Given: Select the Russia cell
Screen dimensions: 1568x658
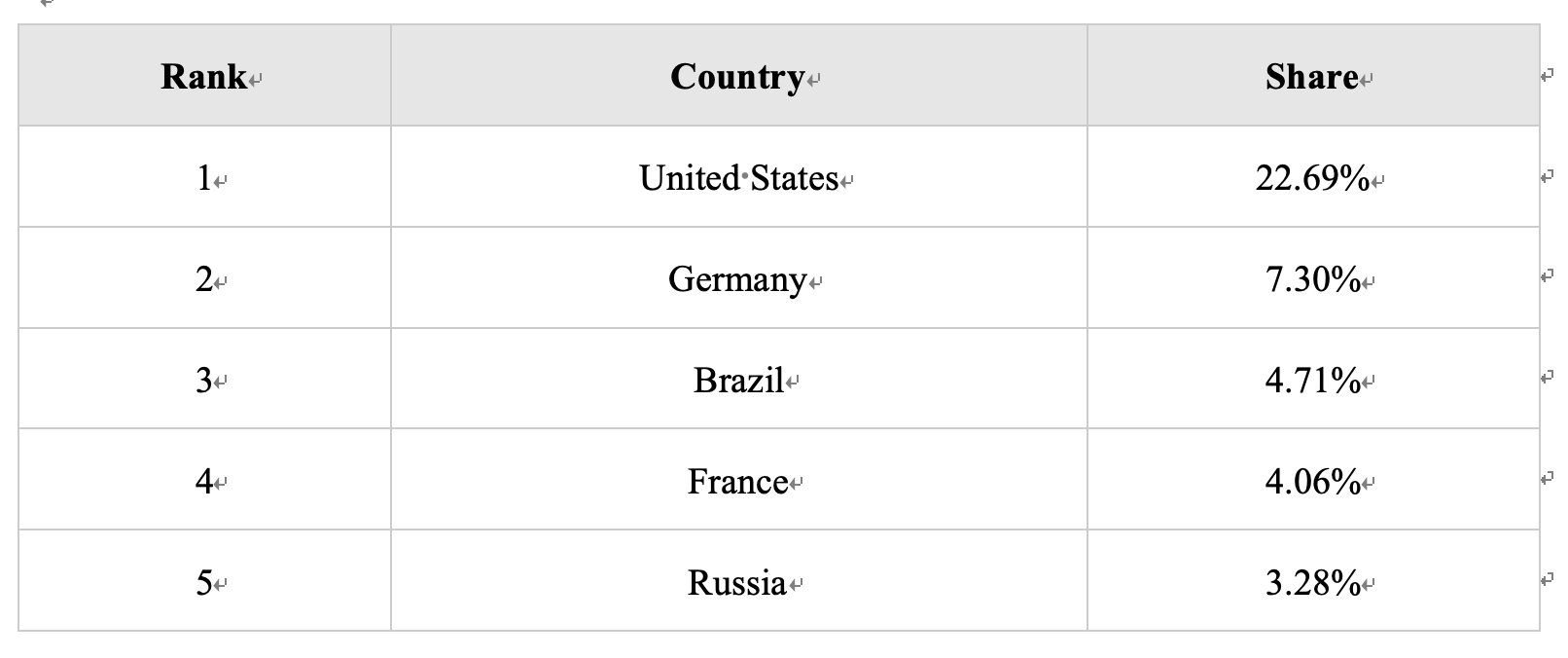Looking at the screenshot, I should [739, 581].
